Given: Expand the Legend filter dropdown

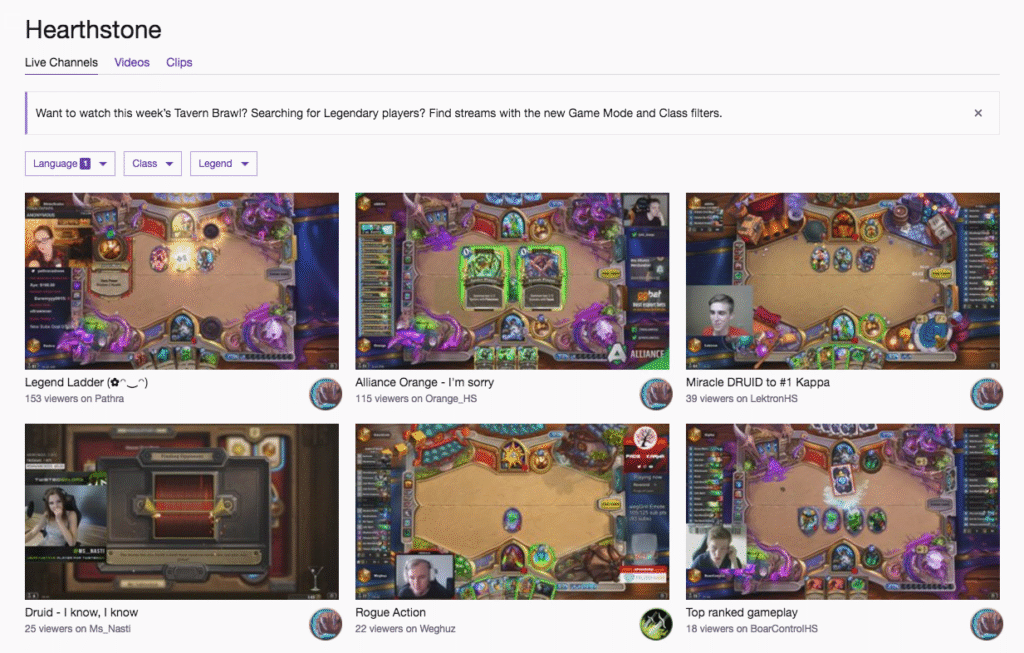Looking at the screenshot, I should pos(223,163).
